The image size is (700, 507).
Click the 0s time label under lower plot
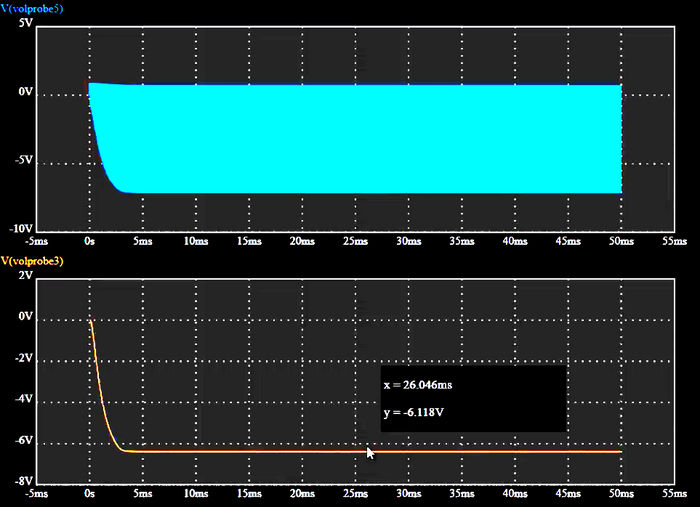[x=89, y=494]
